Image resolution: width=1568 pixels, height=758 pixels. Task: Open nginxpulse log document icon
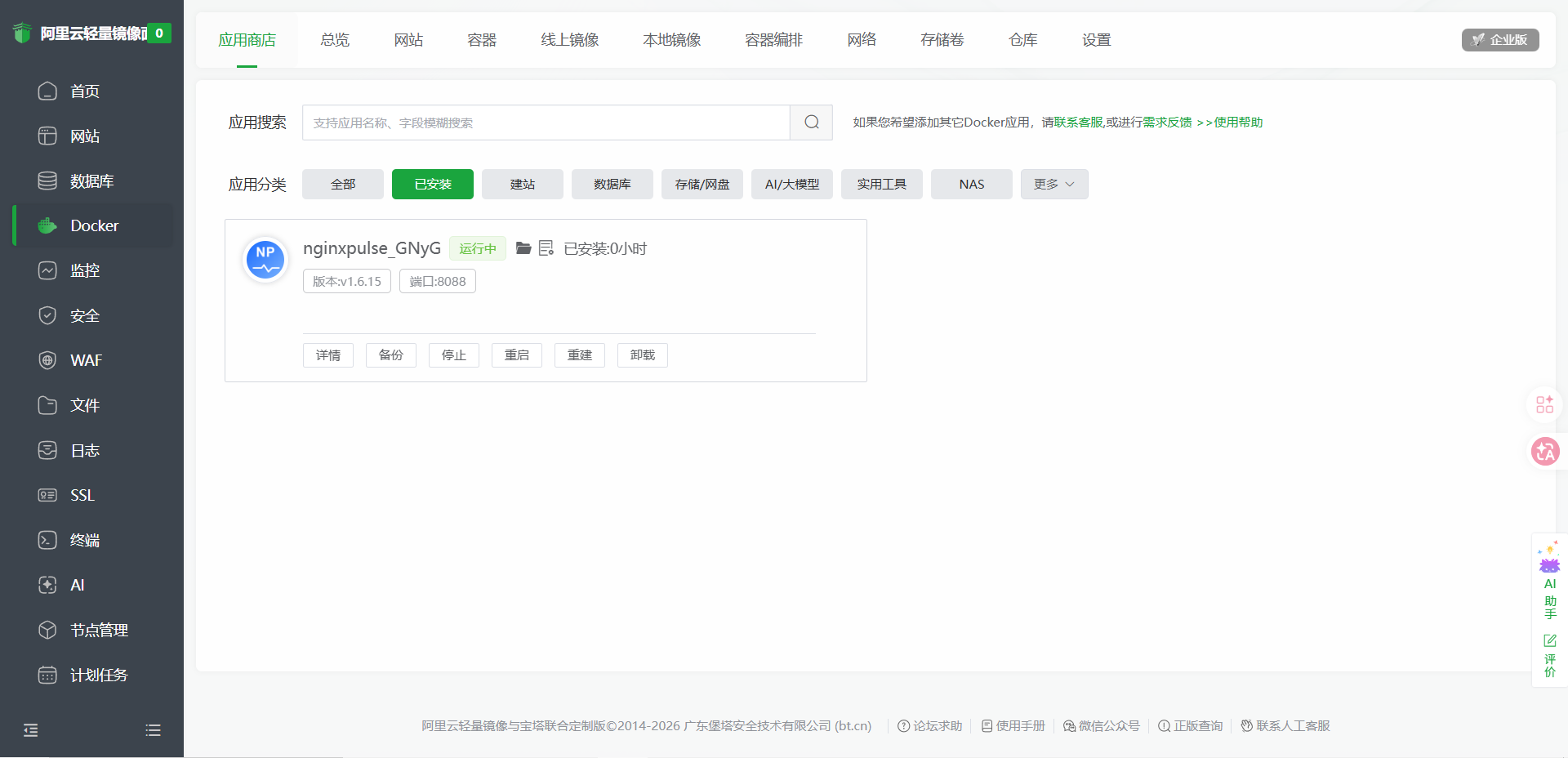pyautogui.click(x=546, y=247)
